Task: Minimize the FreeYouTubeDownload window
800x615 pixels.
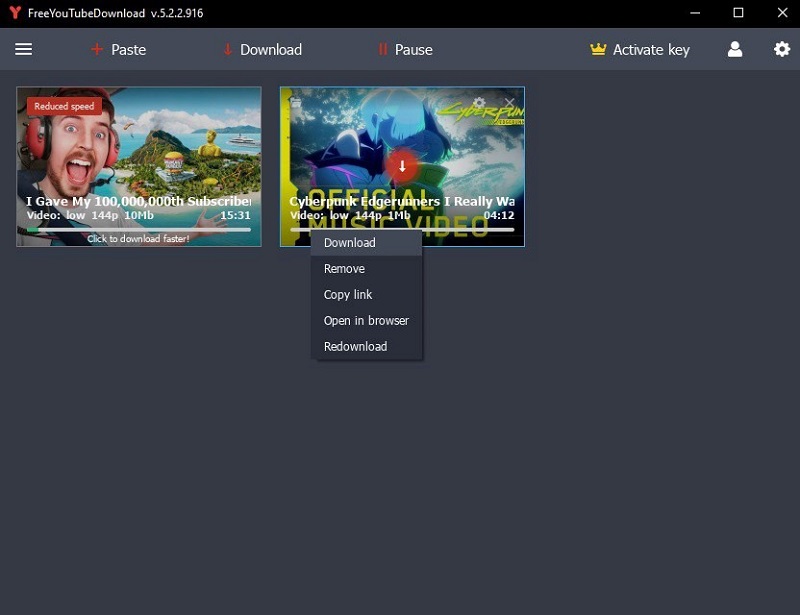Action: [695, 13]
